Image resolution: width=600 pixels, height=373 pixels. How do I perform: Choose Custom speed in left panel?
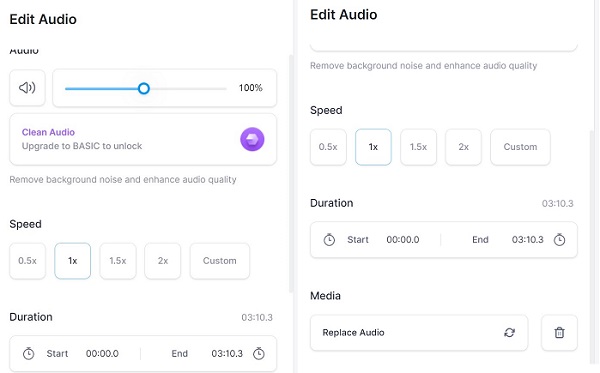(x=220, y=261)
